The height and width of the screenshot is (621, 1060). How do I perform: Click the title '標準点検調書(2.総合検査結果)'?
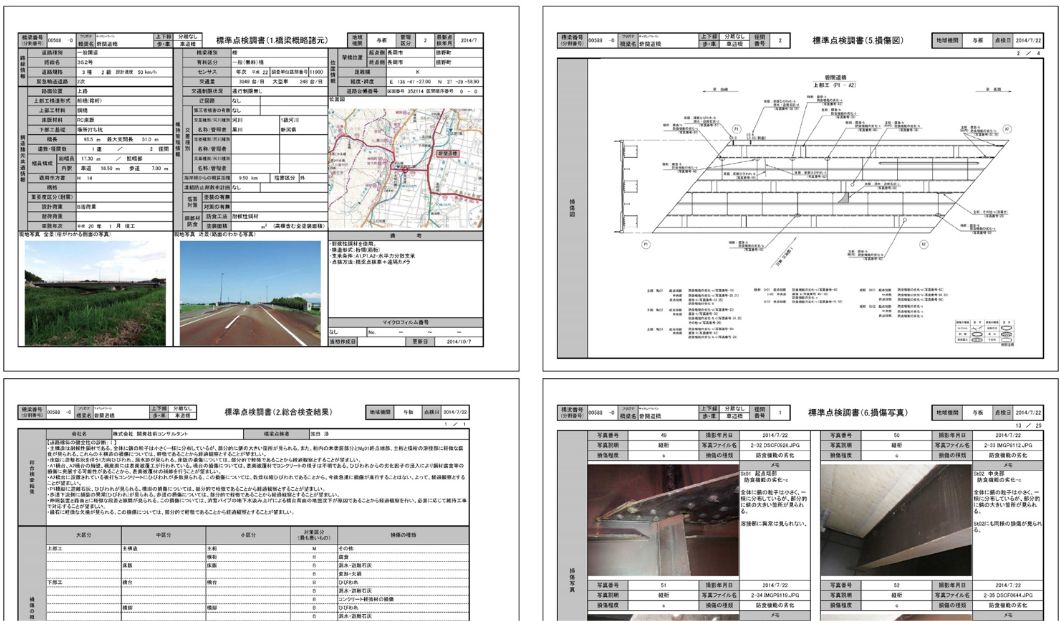(279, 412)
